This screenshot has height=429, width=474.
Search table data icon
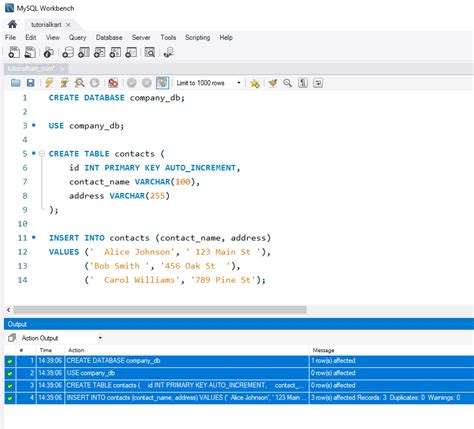[x=150, y=52]
